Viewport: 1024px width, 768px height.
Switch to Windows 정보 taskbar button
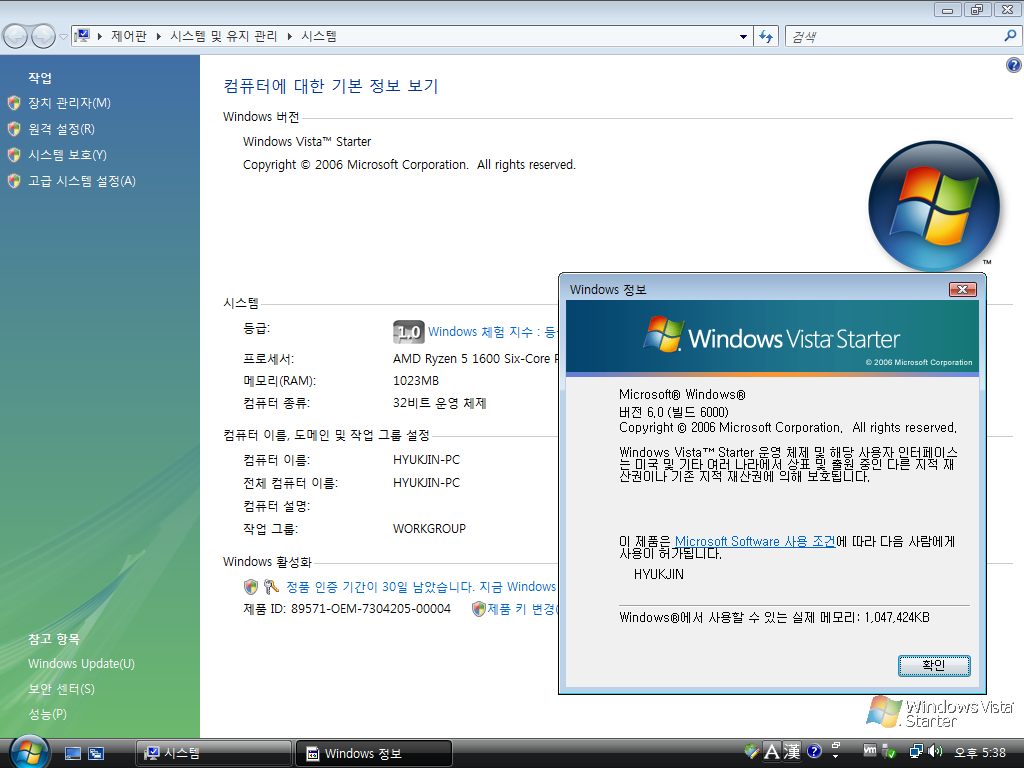coord(374,753)
